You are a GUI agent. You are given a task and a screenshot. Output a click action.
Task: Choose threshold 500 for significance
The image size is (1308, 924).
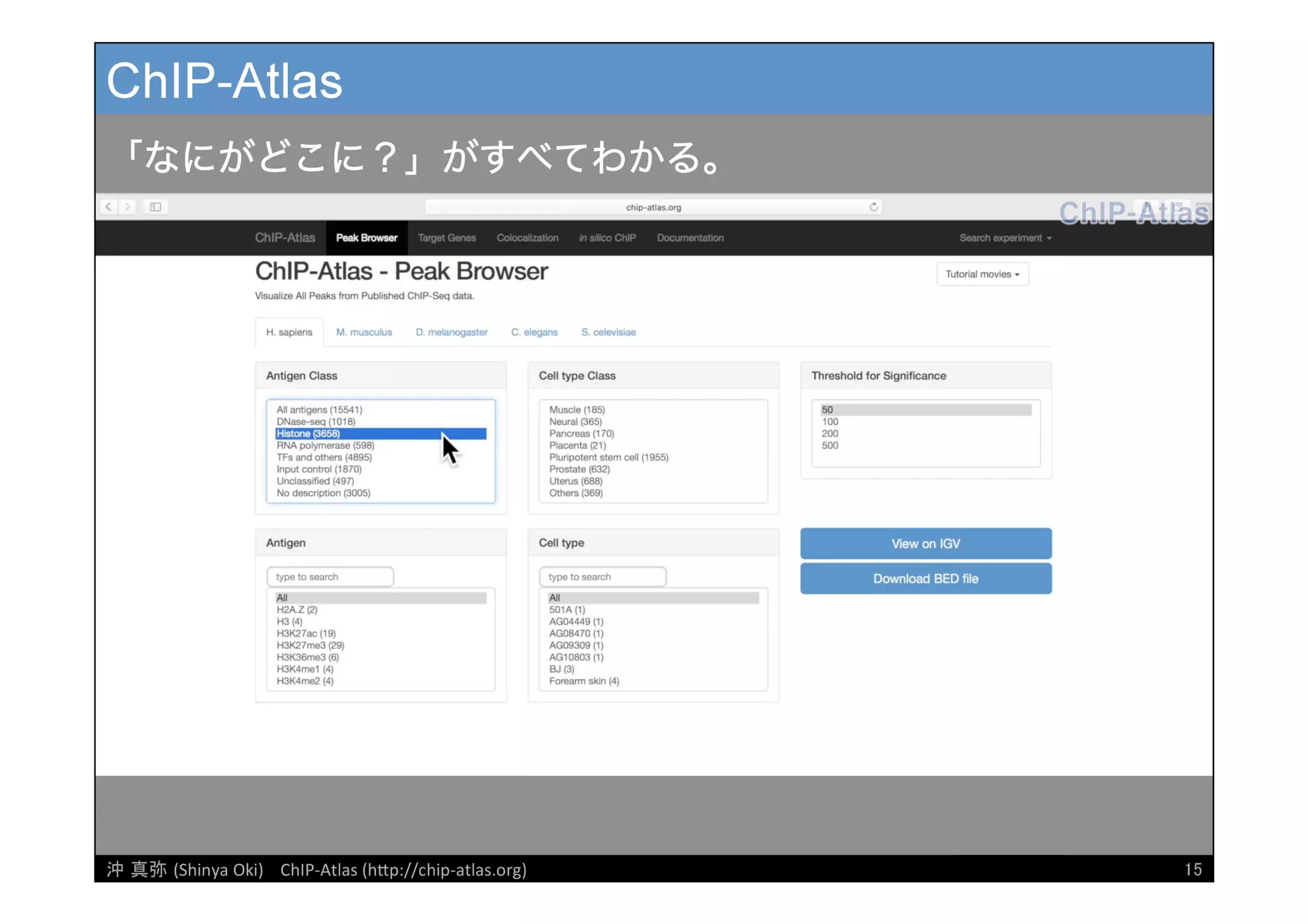tap(926, 446)
